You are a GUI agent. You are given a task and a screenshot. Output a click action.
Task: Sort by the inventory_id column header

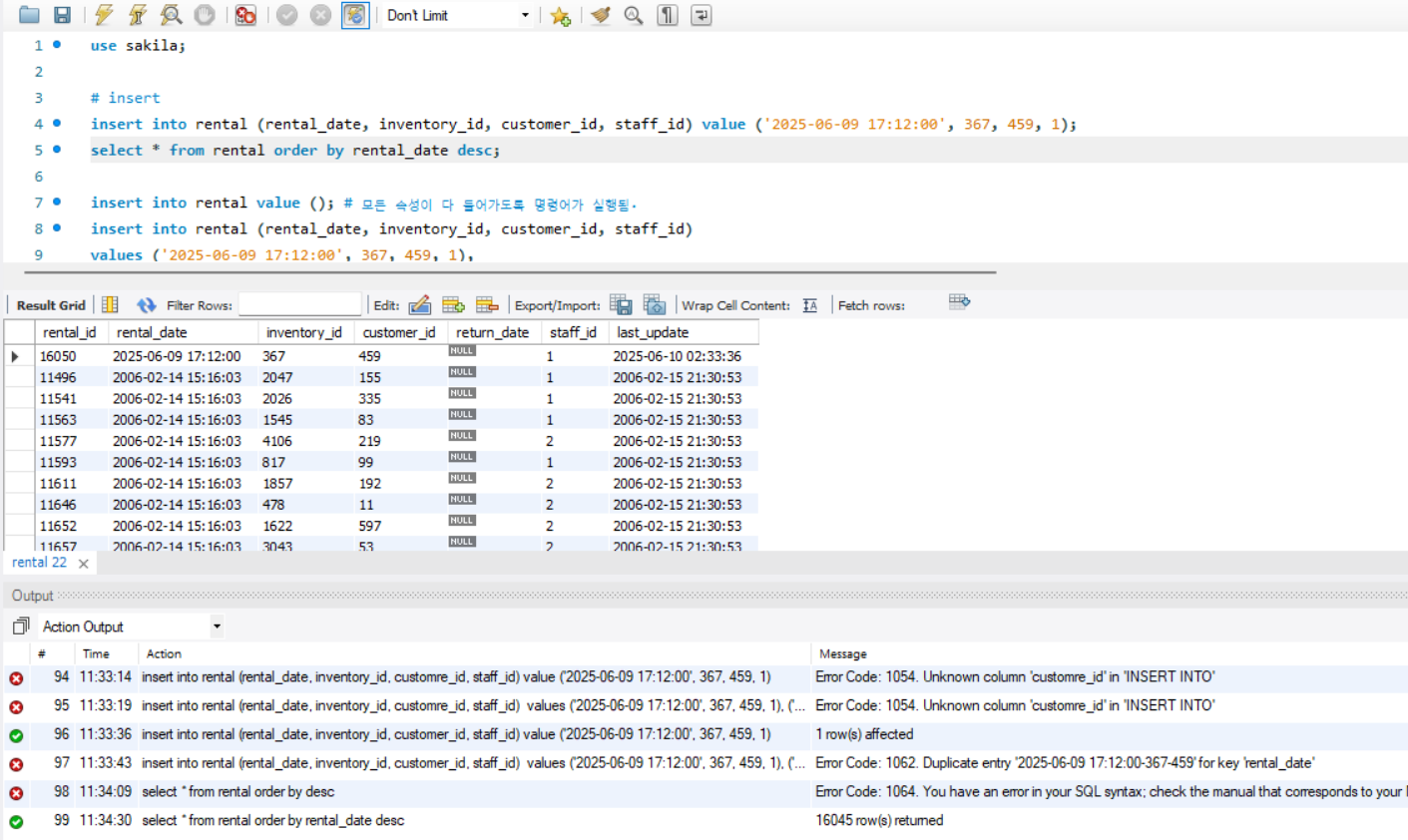point(304,332)
